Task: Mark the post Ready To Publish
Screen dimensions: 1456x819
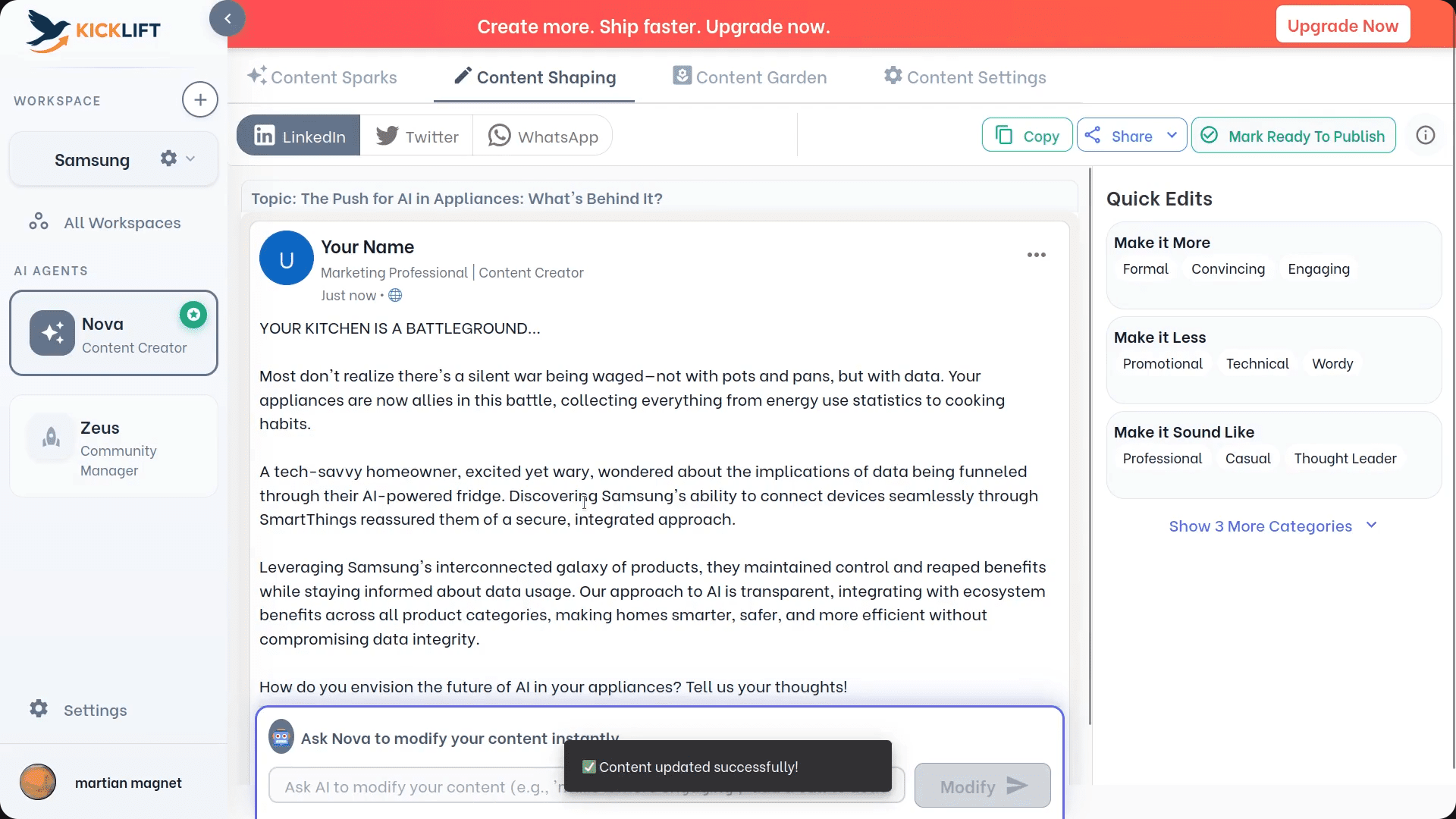Action: point(1293,136)
